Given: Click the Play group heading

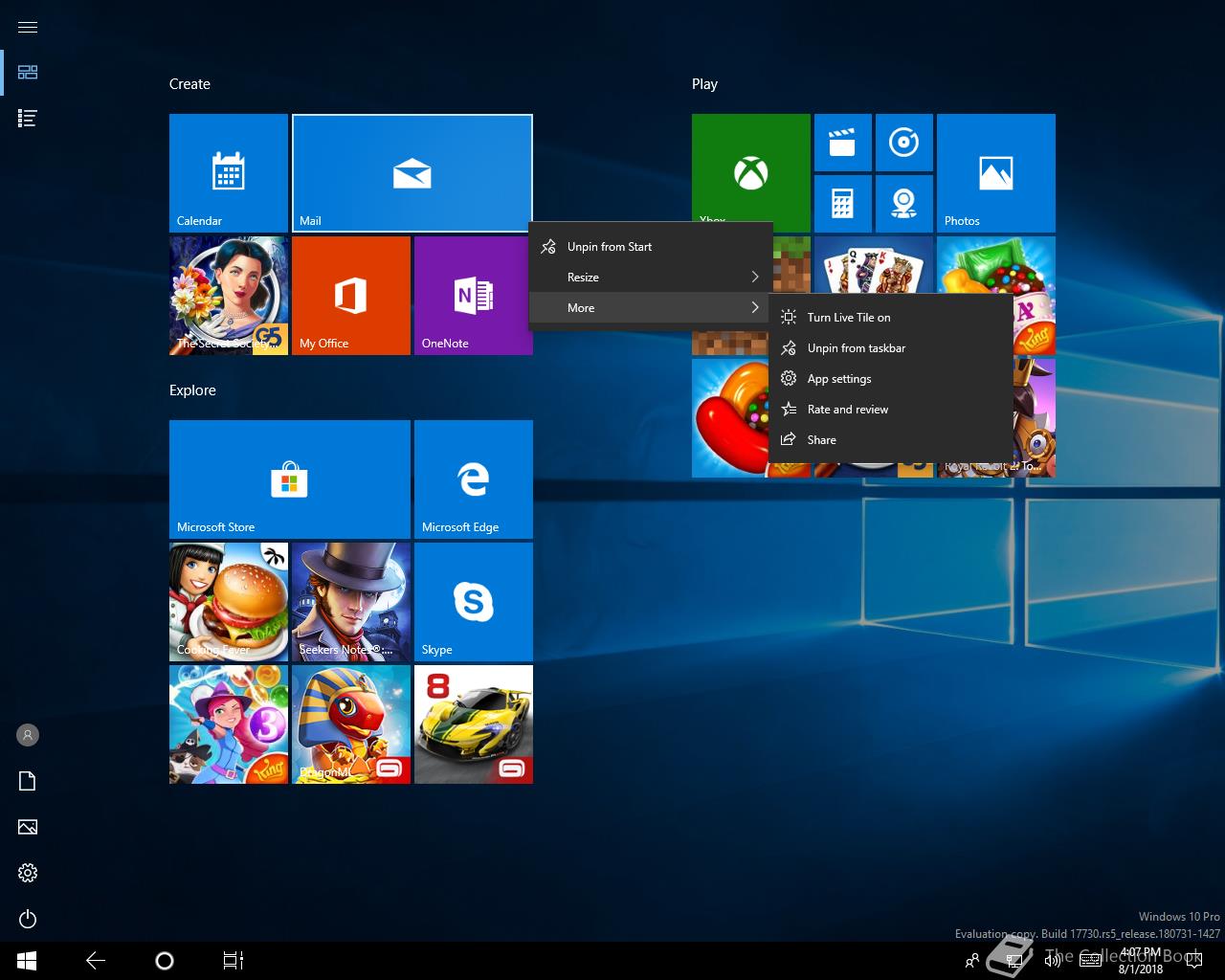Looking at the screenshot, I should tap(704, 84).
